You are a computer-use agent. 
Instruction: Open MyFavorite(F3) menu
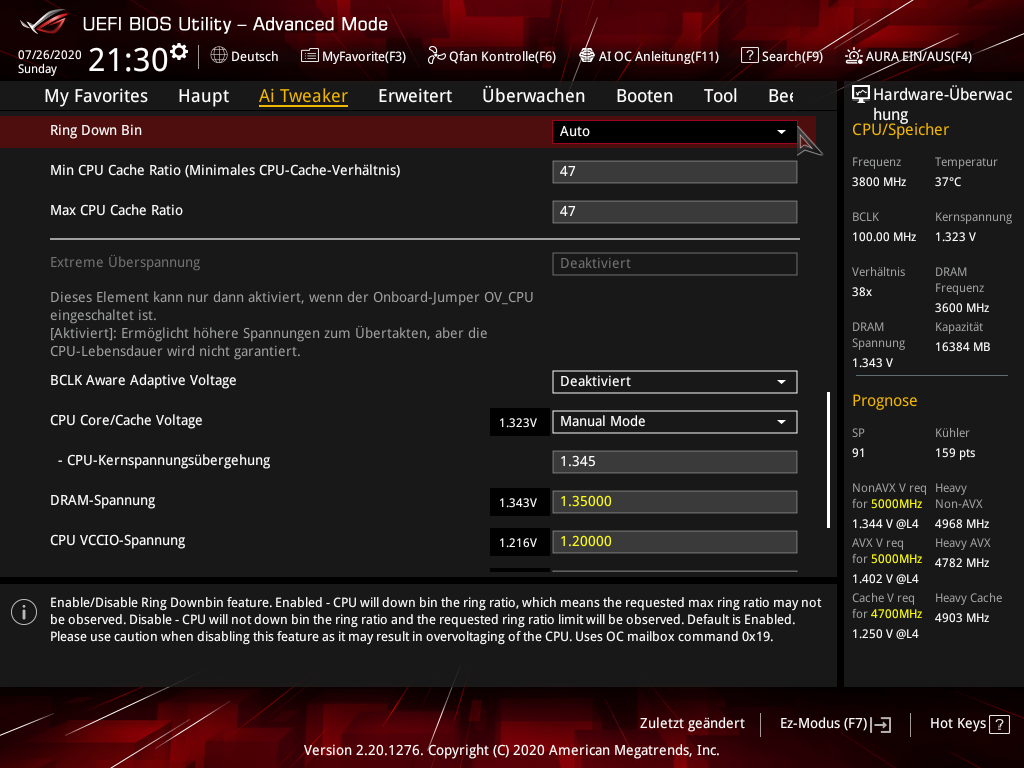pyautogui.click(x=353, y=56)
